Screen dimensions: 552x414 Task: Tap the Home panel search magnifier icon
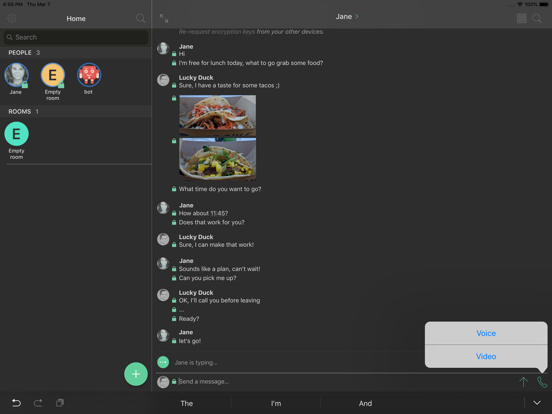(140, 18)
